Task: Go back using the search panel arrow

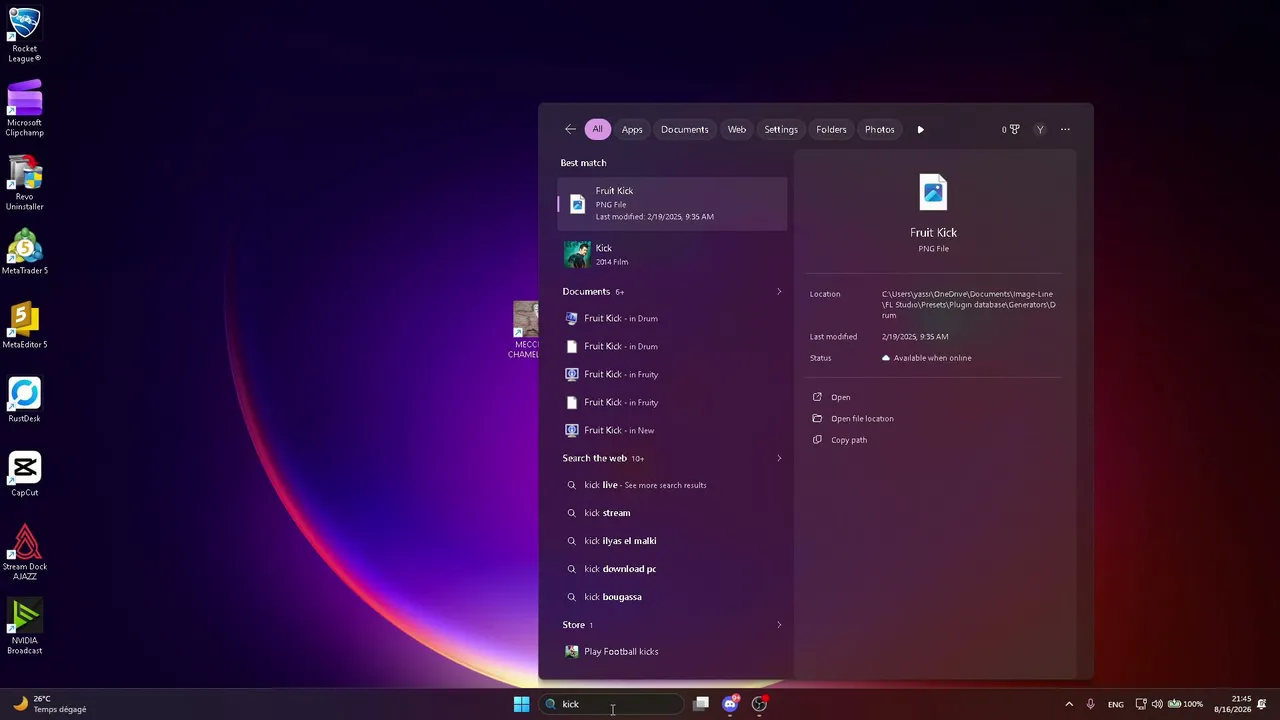Action: click(570, 129)
